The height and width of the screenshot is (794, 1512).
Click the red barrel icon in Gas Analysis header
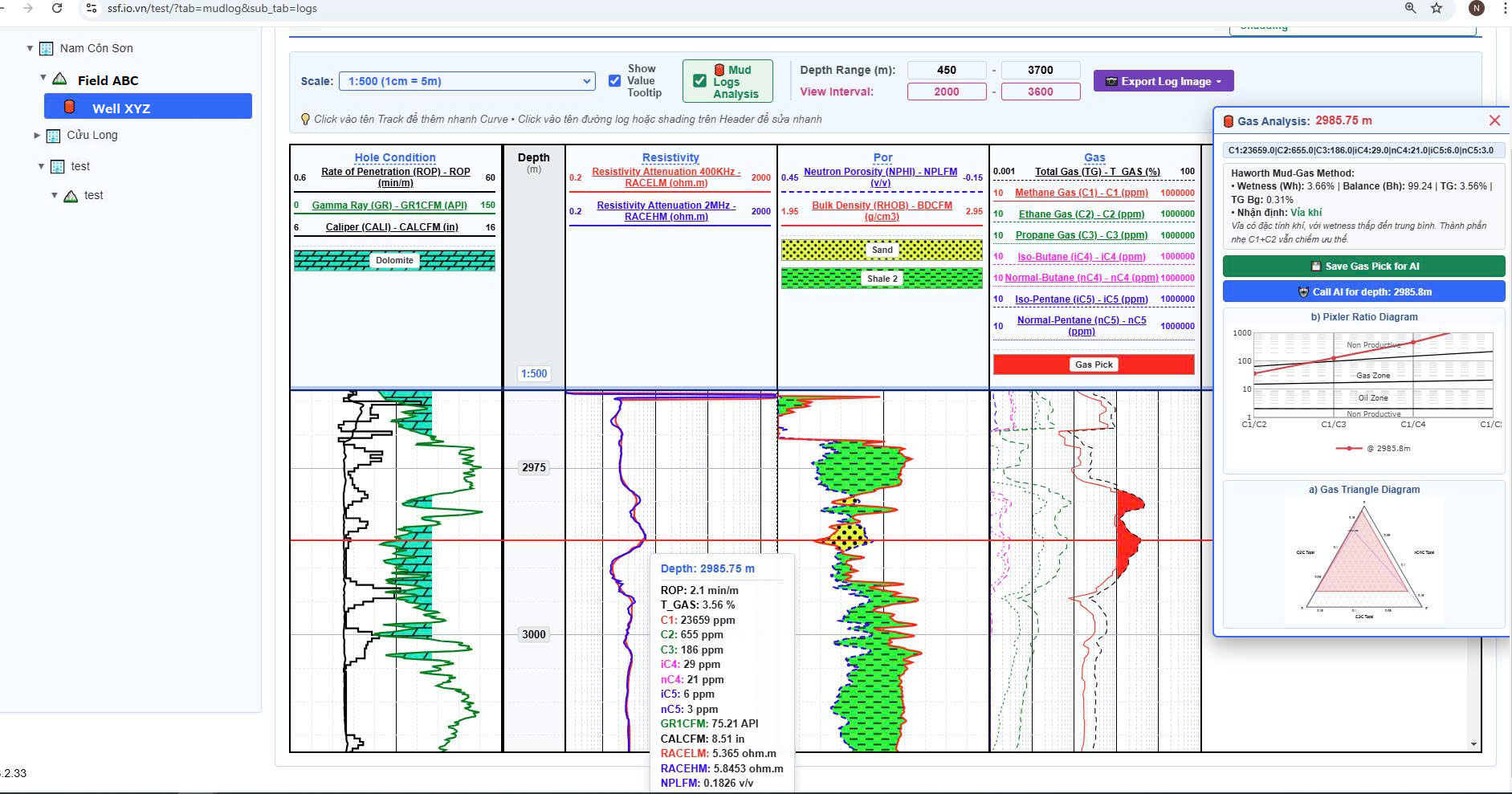[x=1228, y=121]
